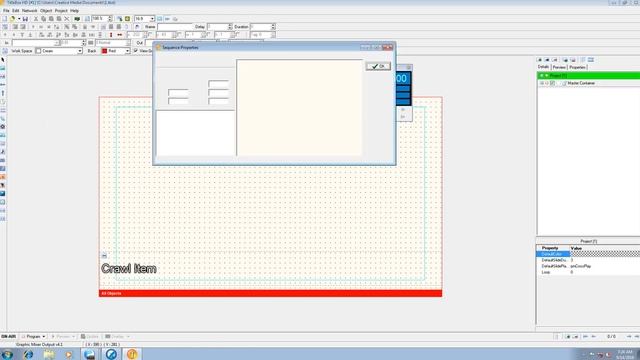Open the Object menu

[46, 11]
